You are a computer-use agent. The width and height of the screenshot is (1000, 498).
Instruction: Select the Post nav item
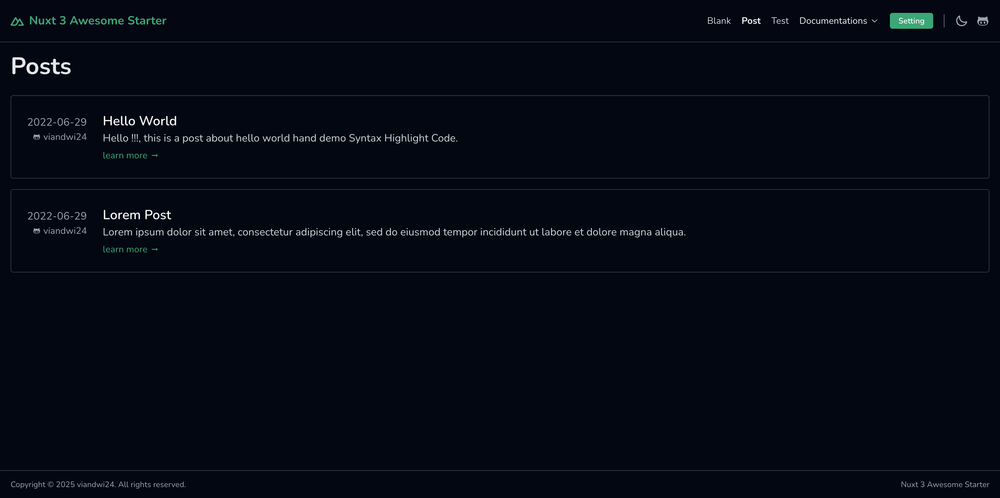click(x=751, y=21)
